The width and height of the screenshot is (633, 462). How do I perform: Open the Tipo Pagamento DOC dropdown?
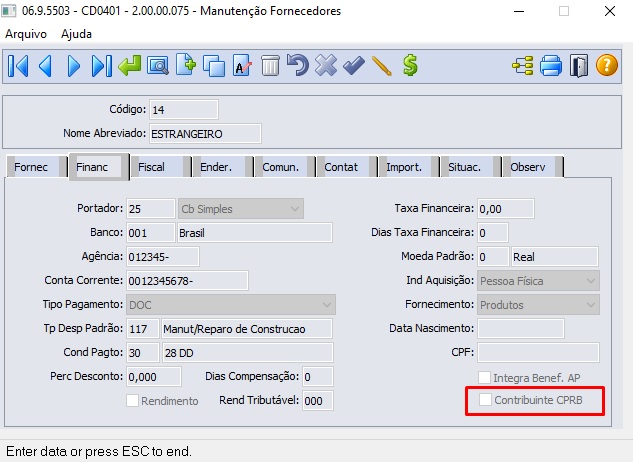(x=231, y=304)
